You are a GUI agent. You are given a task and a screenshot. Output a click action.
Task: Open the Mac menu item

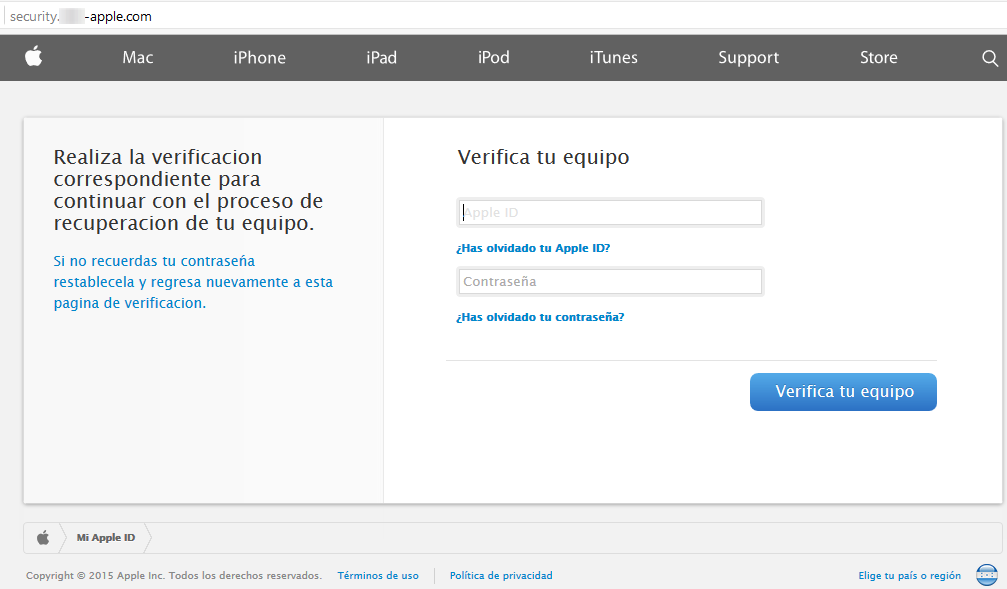(x=137, y=57)
